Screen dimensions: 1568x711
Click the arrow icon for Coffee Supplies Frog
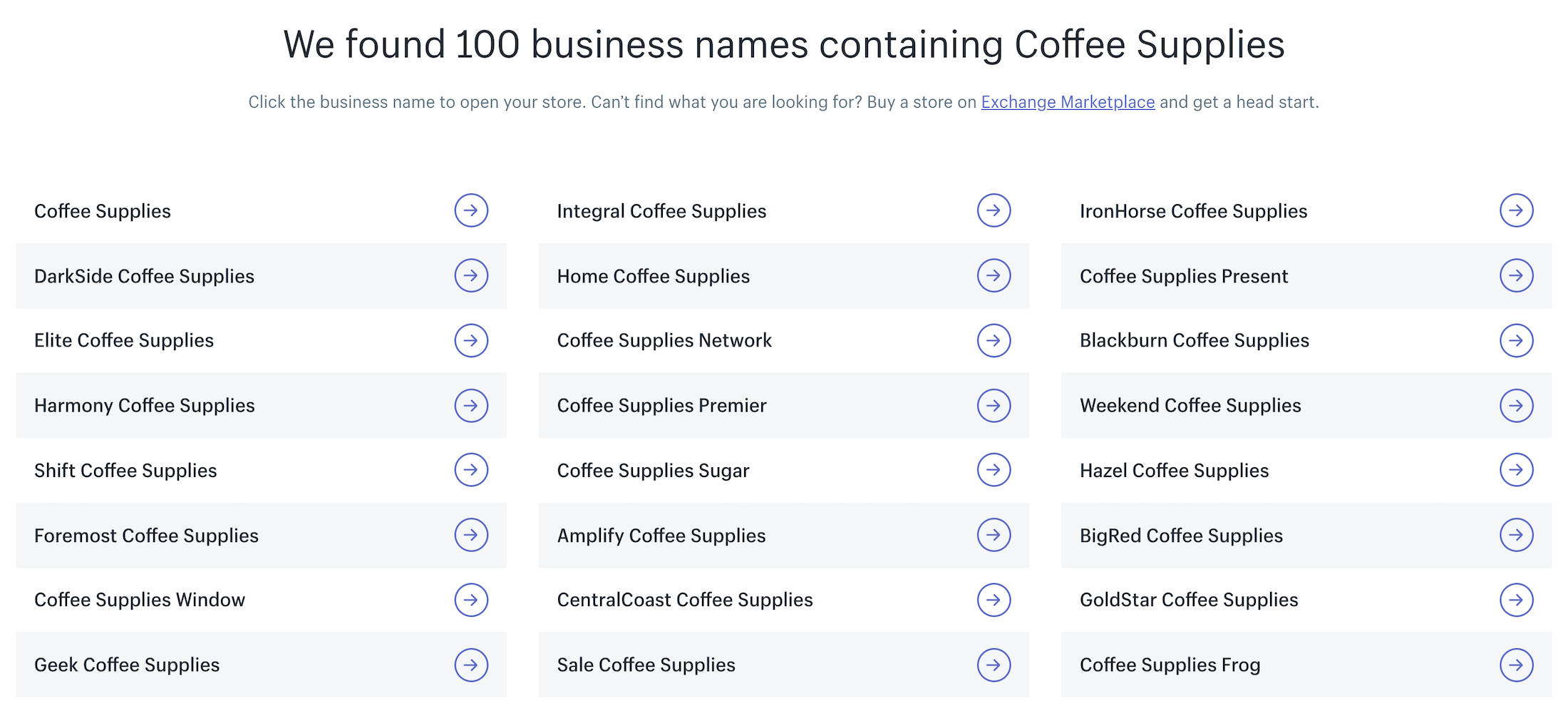(x=1517, y=664)
